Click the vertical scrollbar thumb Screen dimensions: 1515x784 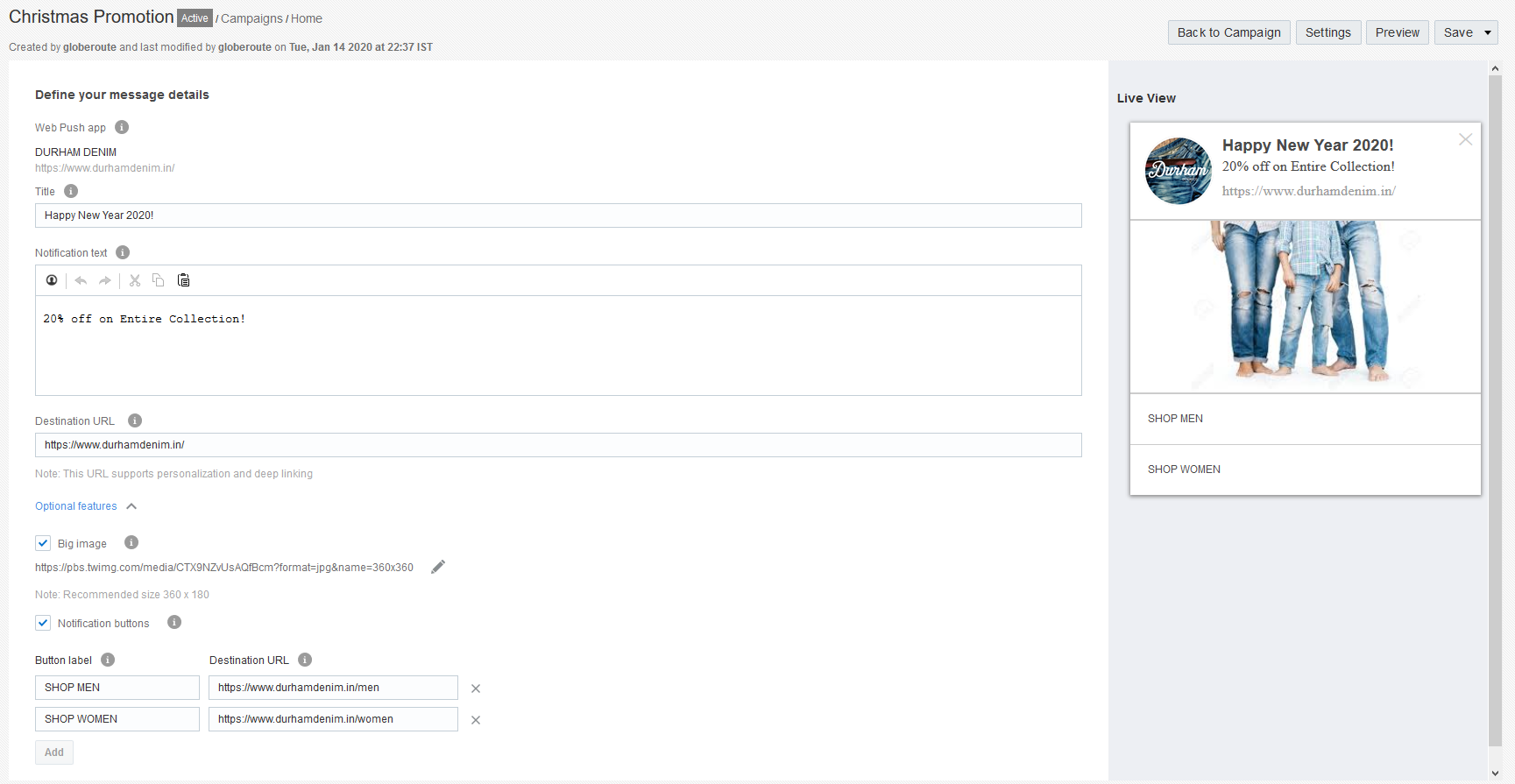(x=1495, y=410)
